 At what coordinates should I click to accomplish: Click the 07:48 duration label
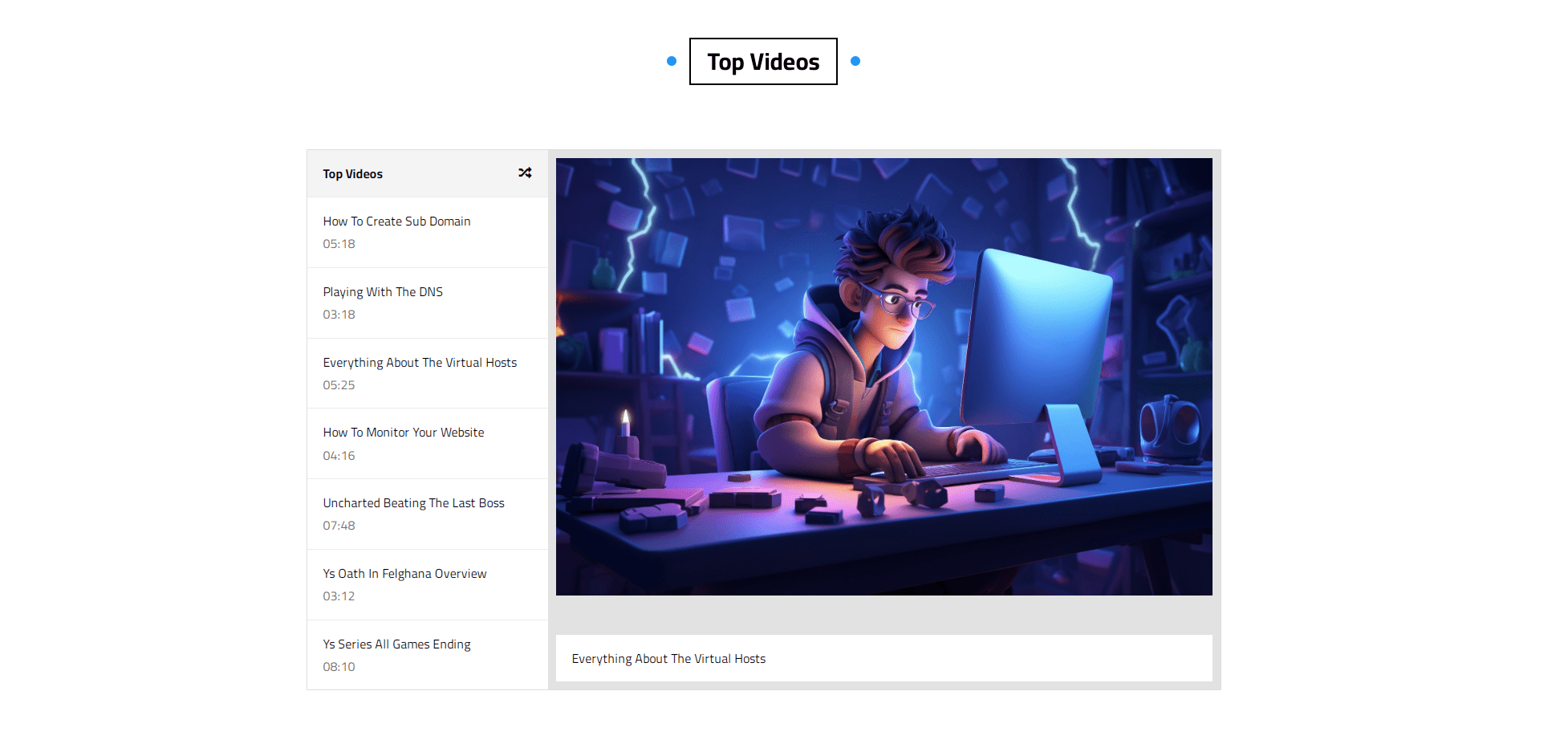point(339,526)
